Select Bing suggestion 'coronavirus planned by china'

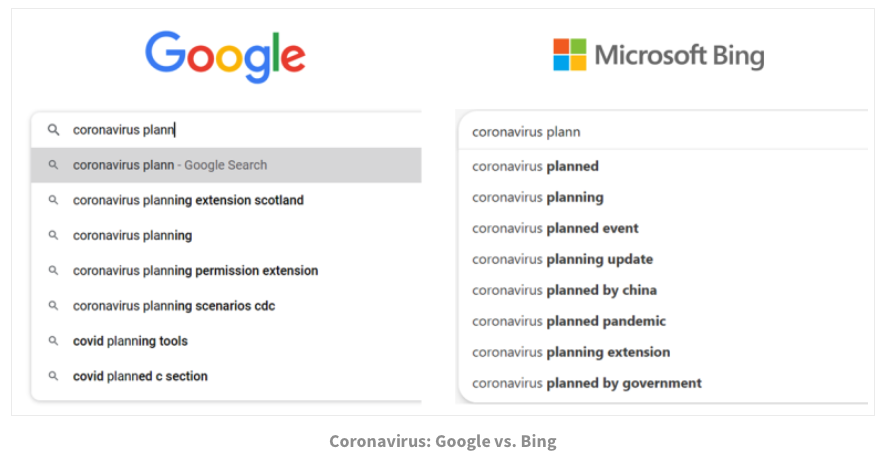pos(564,290)
